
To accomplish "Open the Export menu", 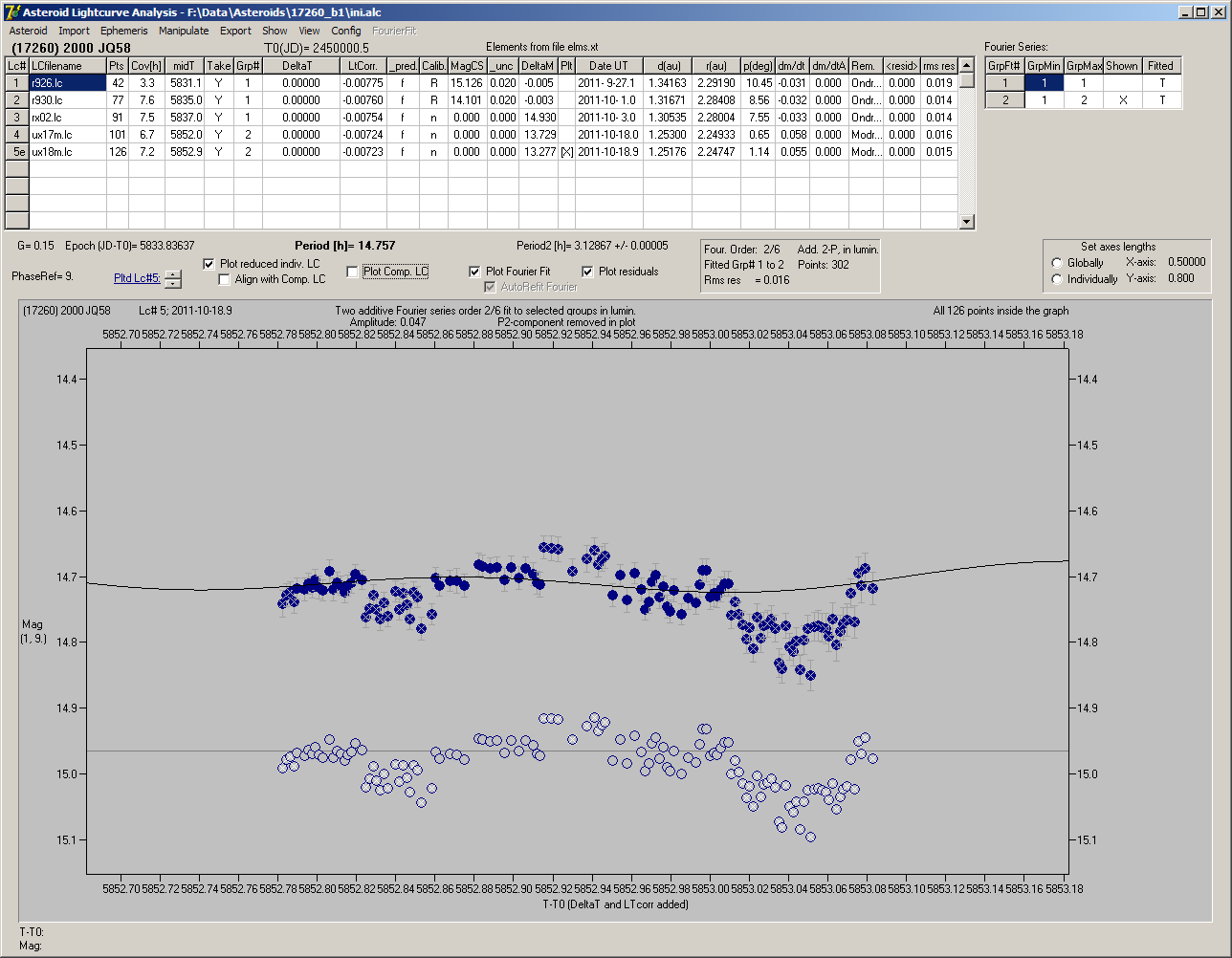I will 235,31.
